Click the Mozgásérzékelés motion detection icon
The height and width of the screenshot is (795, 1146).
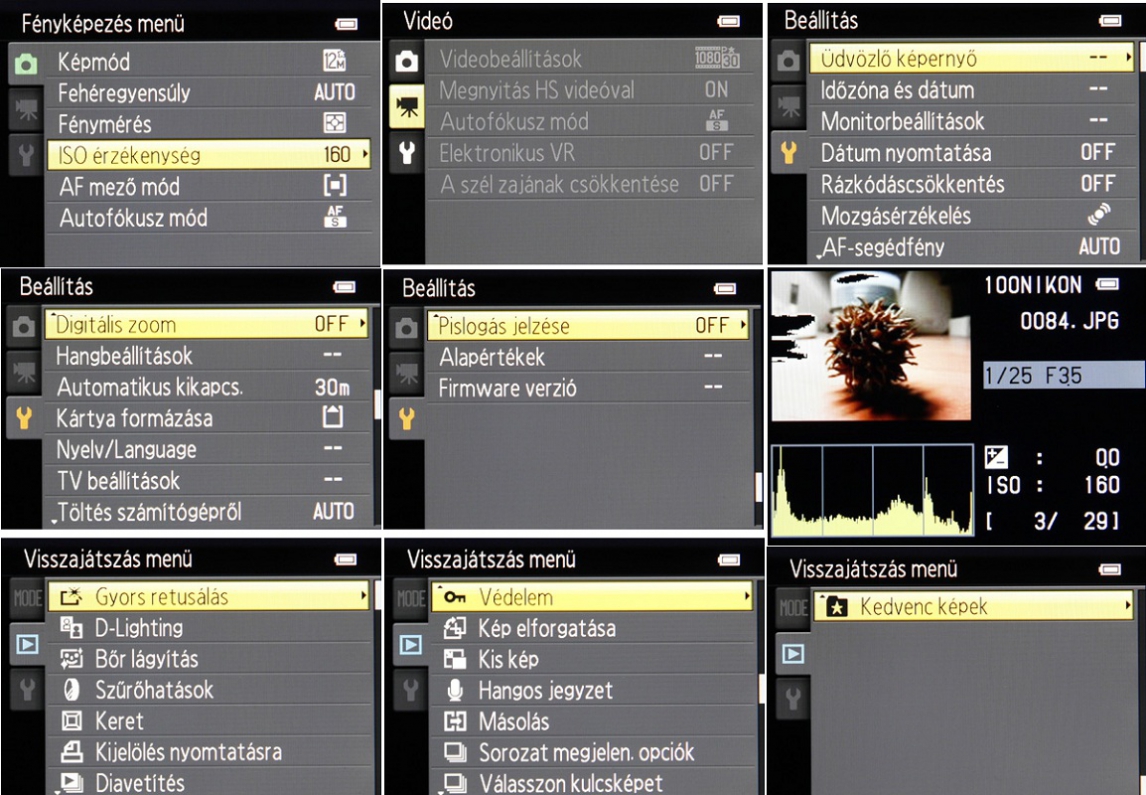1098,215
